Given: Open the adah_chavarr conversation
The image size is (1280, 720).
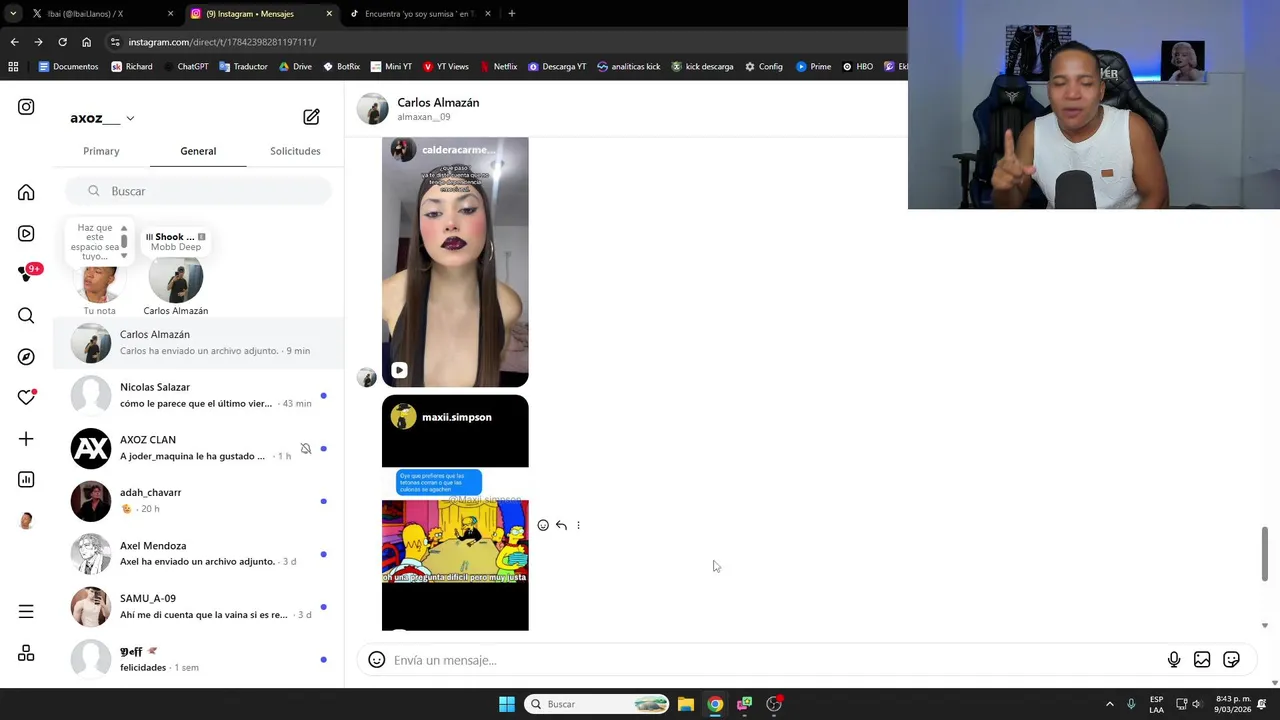Looking at the screenshot, I should tap(198, 501).
